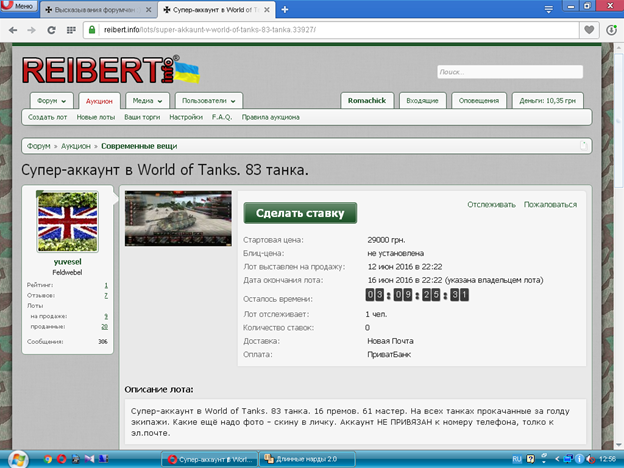The height and width of the screenshot is (468, 624).
Task: Launch Chrome from quick launch
Action: click(48, 459)
